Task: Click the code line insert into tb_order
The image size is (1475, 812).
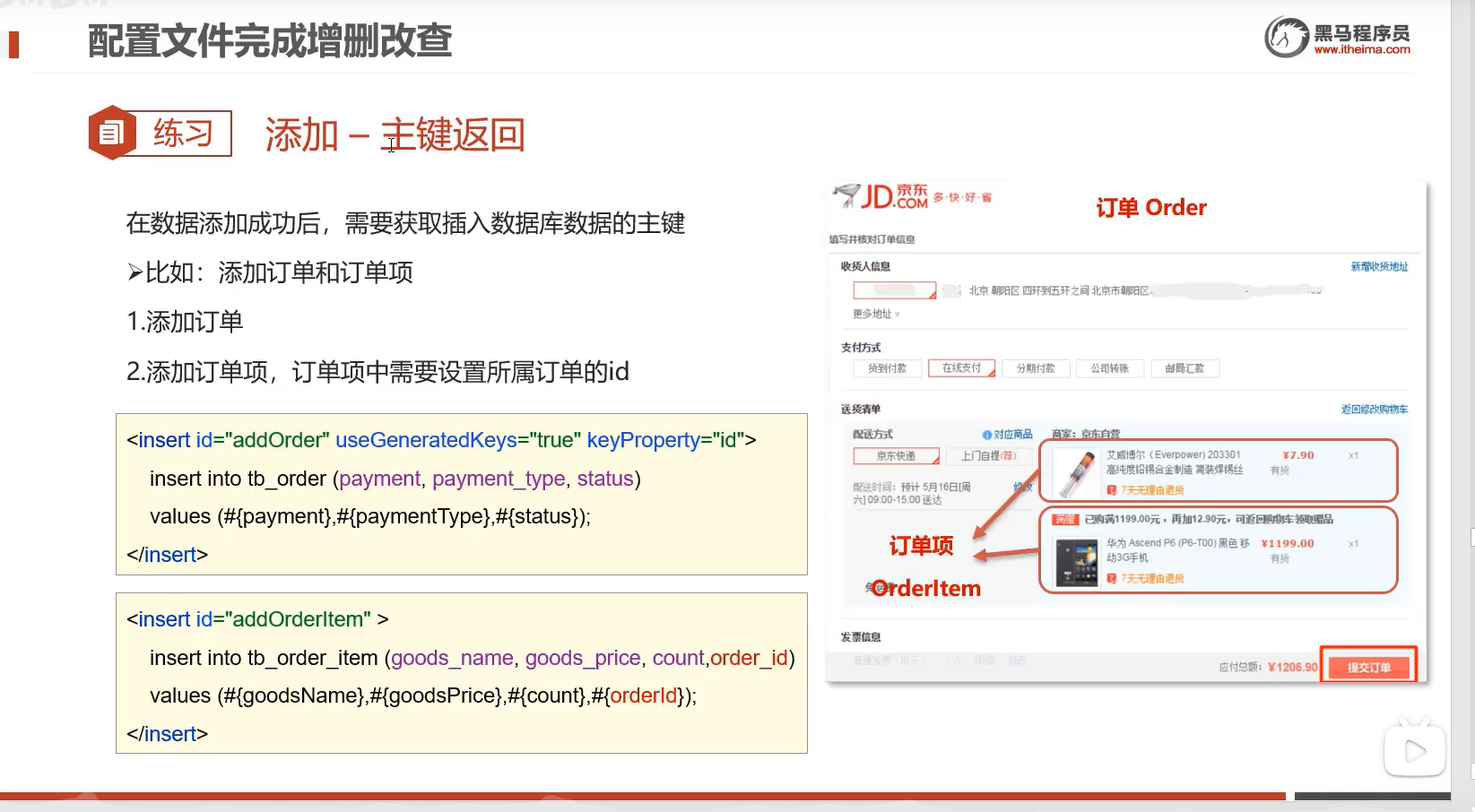Action: [x=395, y=479]
